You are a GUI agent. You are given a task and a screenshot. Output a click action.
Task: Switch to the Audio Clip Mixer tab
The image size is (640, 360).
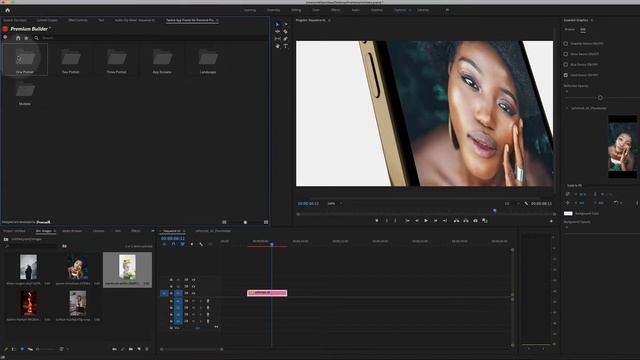(x=134, y=20)
